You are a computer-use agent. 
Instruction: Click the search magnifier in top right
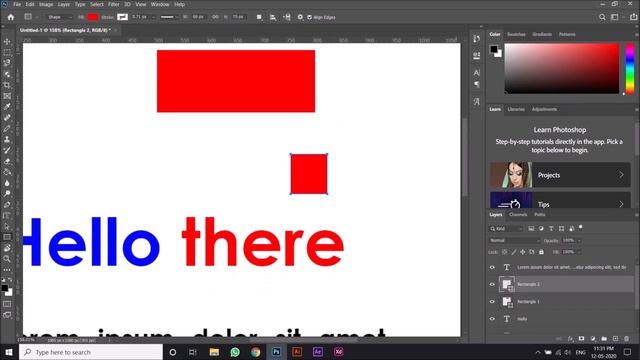602,17
